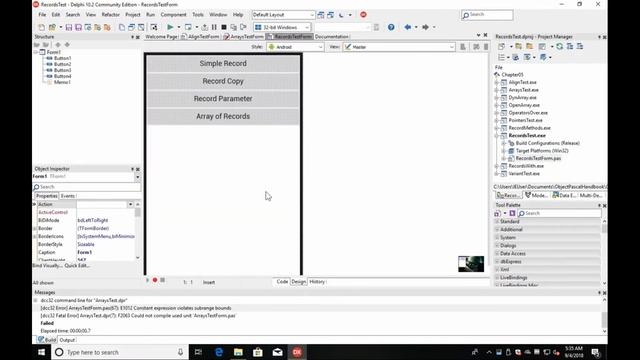Click the Mail icon on taskbar

point(278,352)
